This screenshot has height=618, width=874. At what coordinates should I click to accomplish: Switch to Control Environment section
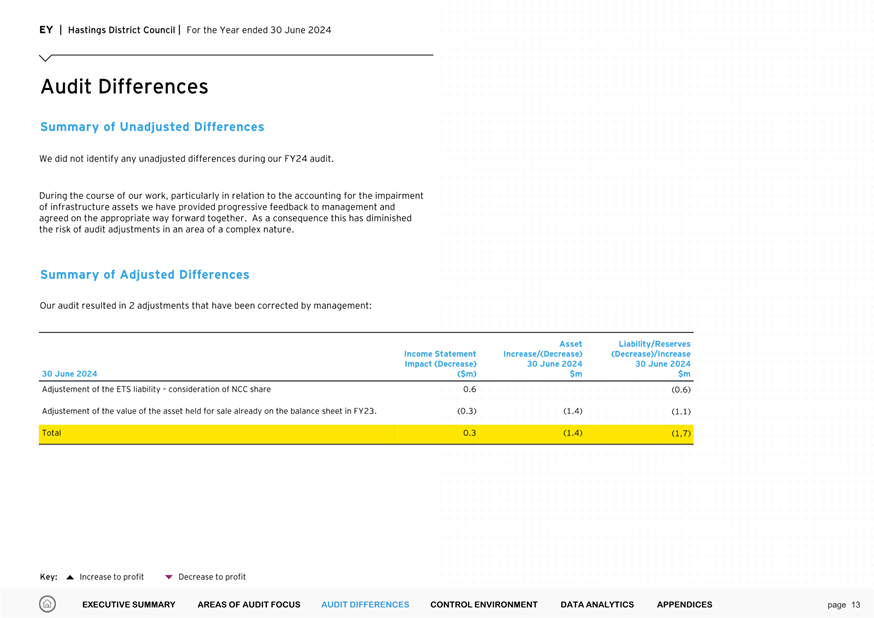tap(484, 605)
